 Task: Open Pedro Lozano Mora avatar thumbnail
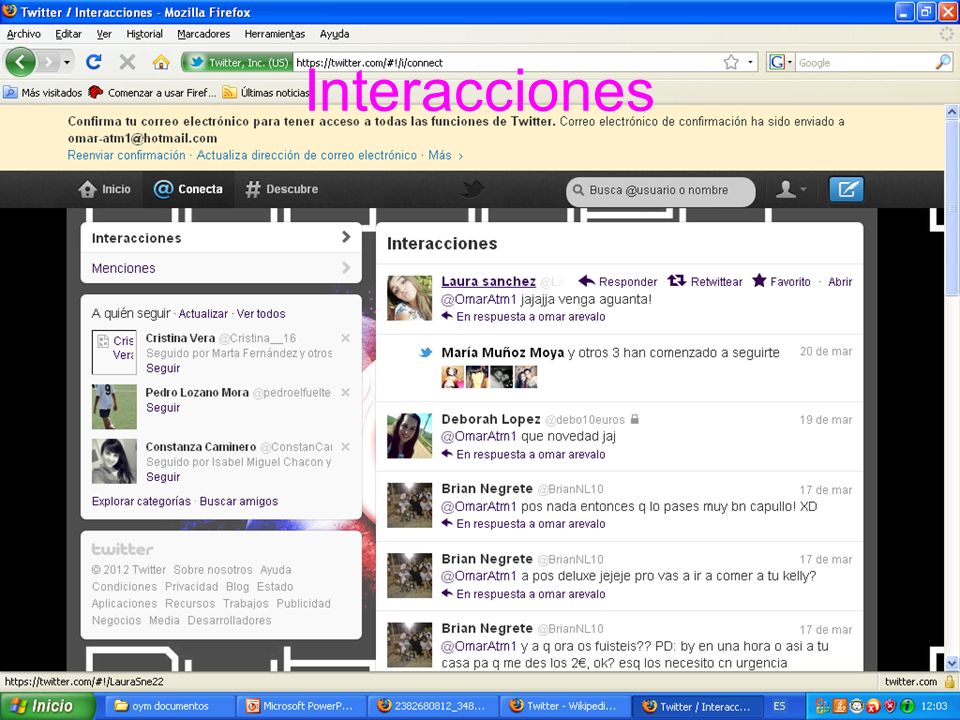(x=114, y=407)
